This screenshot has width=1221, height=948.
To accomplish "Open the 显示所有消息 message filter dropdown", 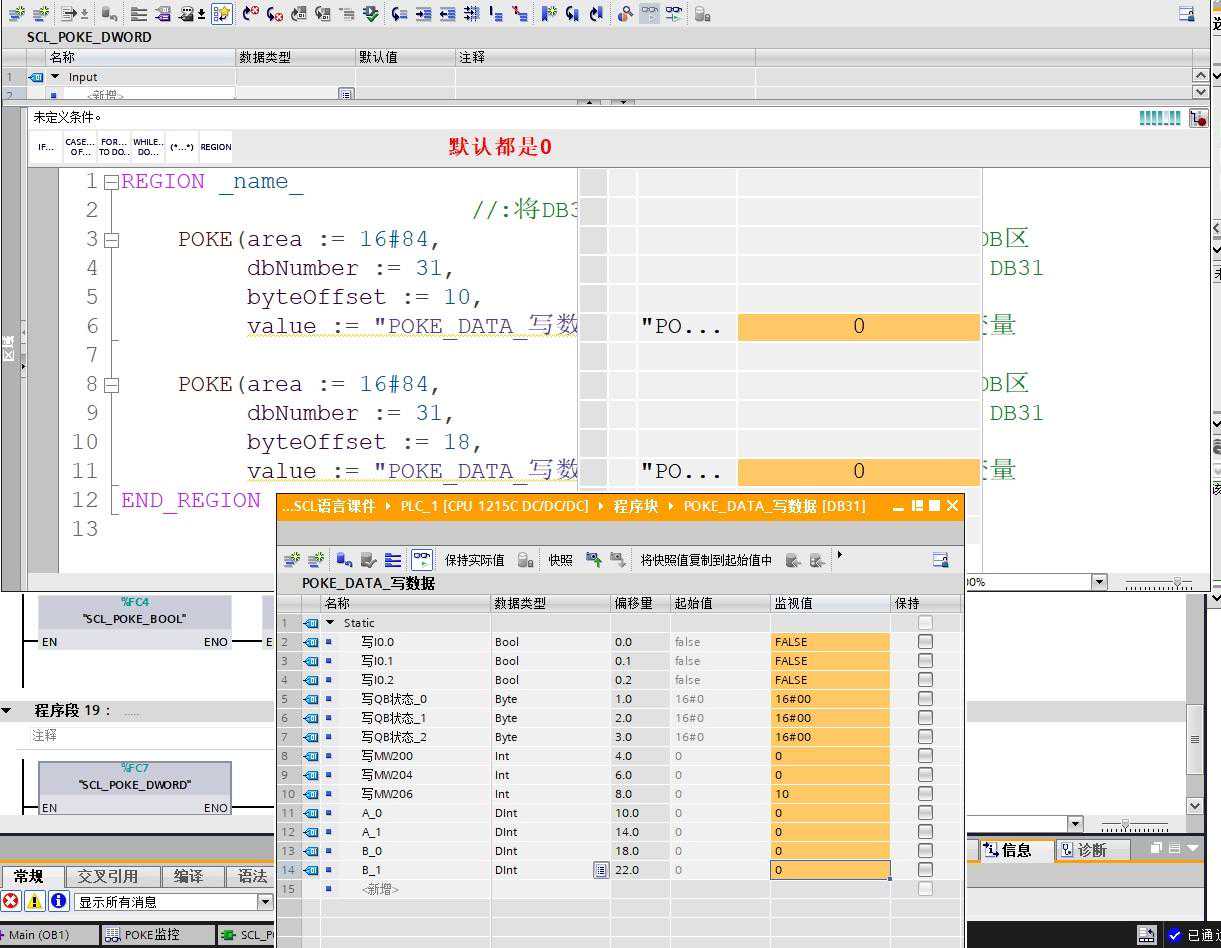I will pyautogui.click(x=265, y=902).
